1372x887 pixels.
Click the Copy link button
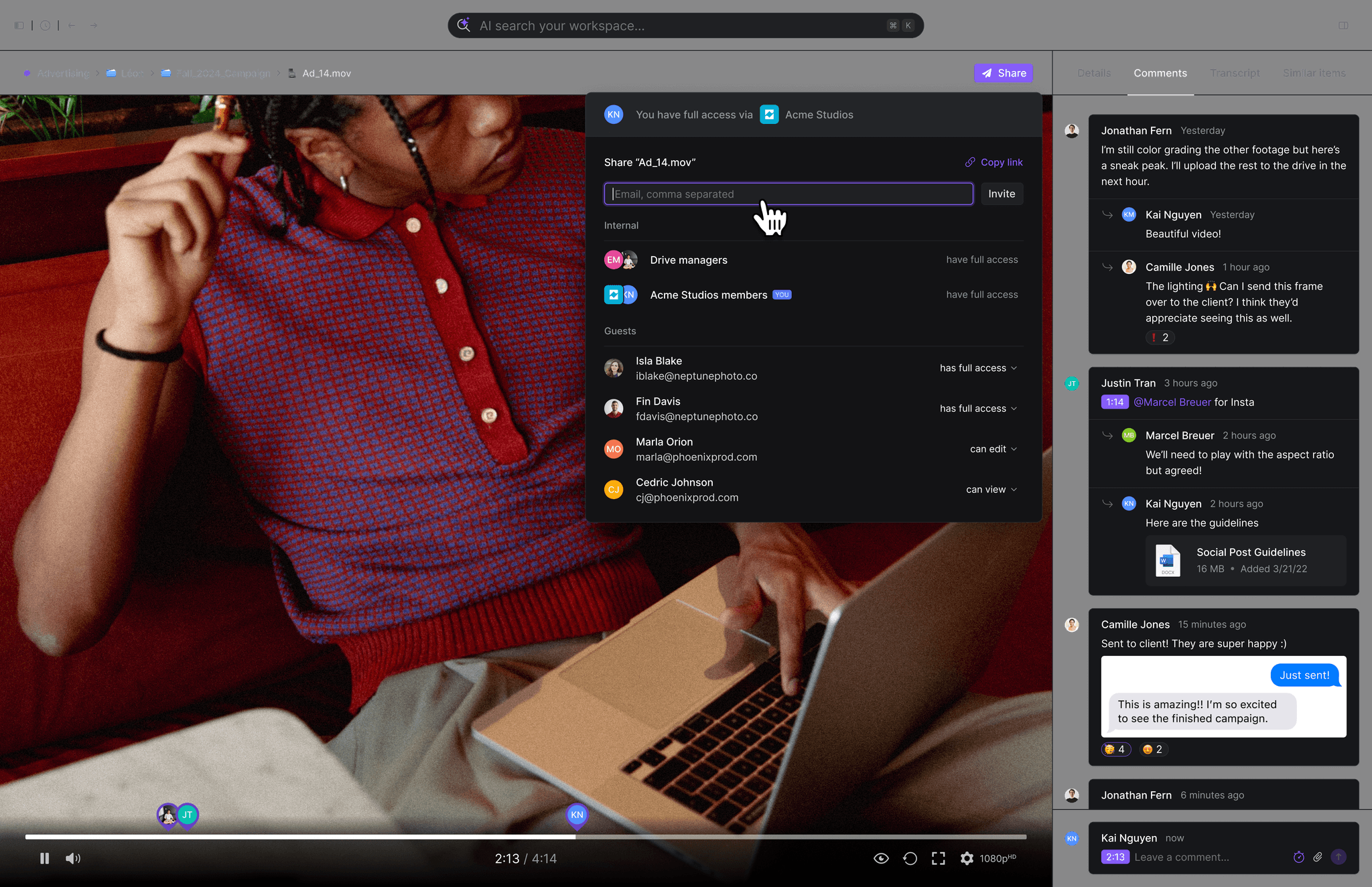[994, 162]
